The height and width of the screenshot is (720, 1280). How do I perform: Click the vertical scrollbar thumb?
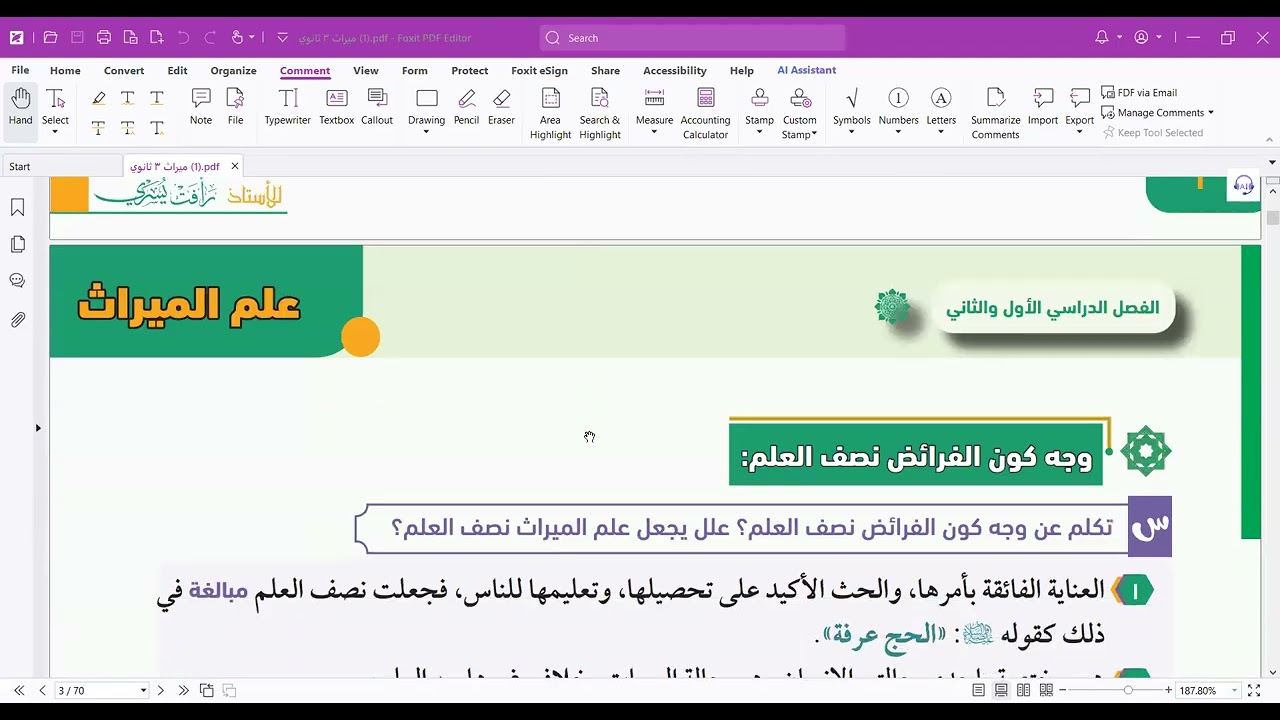[x=1272, y=218]
